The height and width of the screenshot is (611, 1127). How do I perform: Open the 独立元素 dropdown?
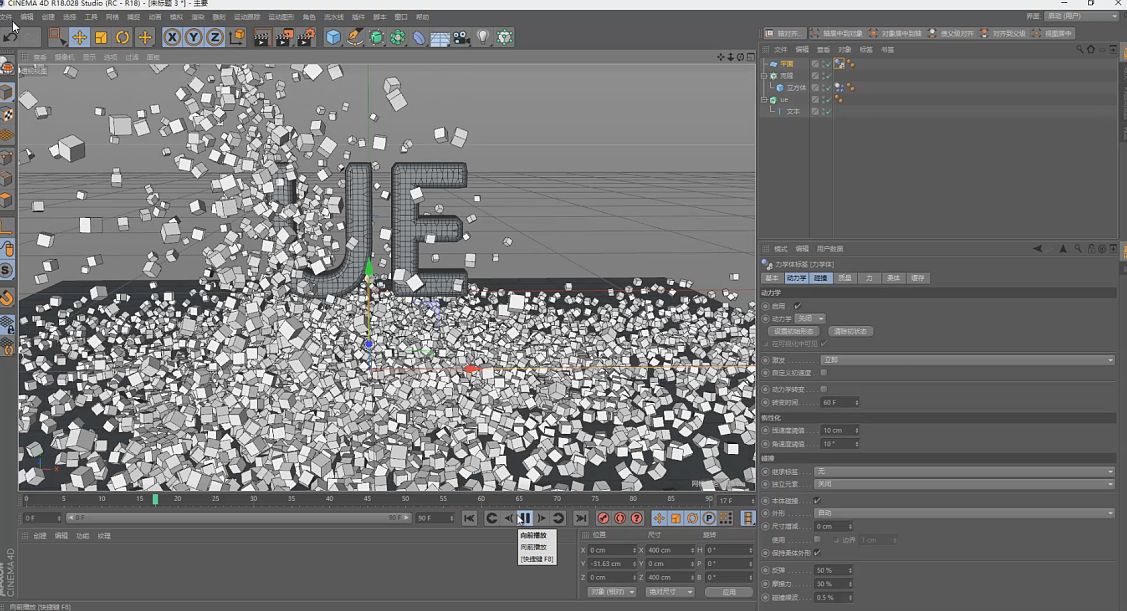tap(964, 484)
